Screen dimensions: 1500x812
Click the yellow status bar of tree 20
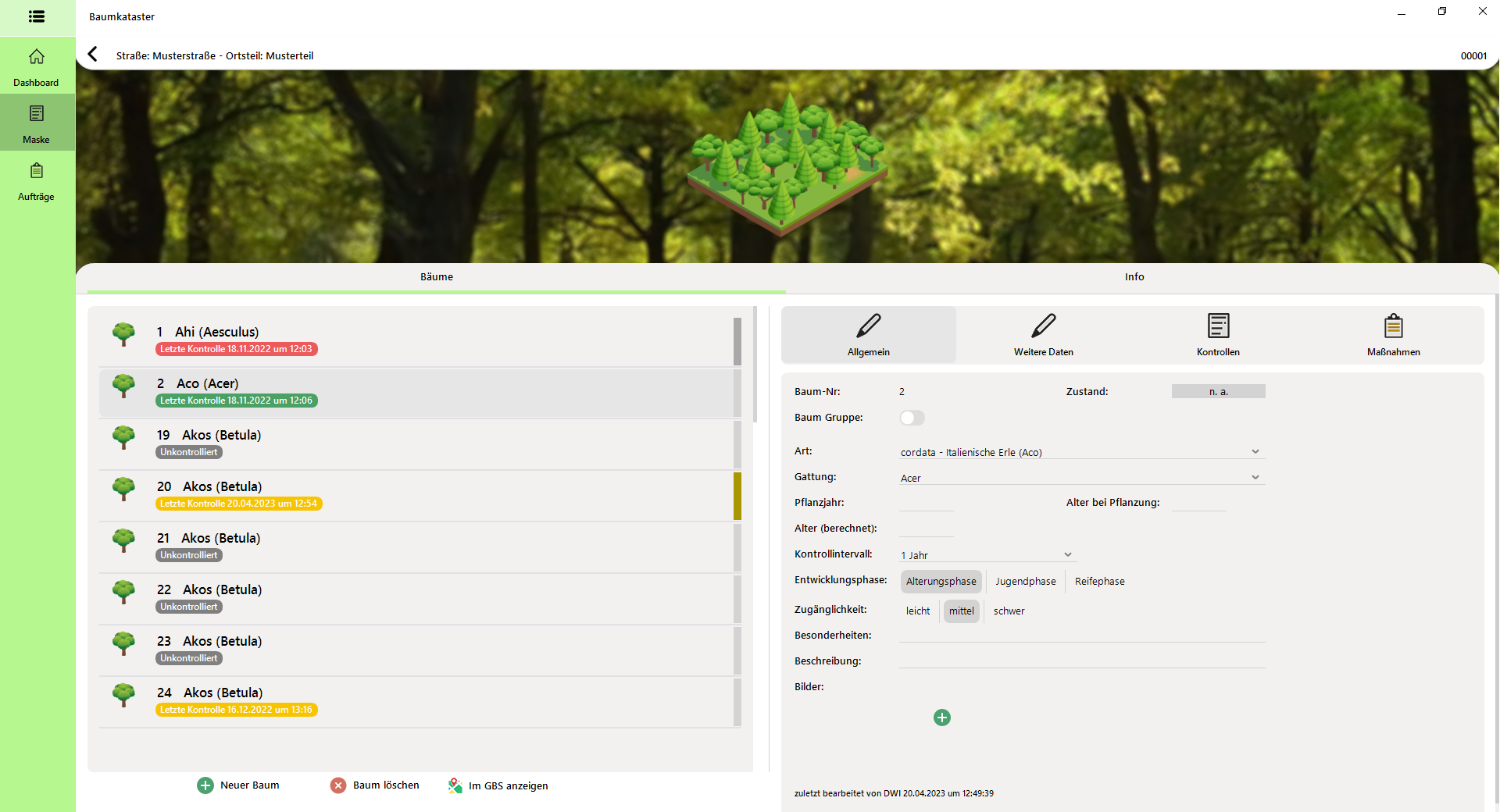(737, 496)
